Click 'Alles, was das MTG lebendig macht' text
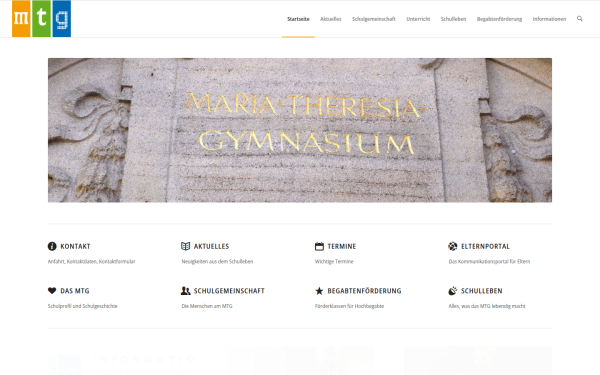Image resolution: width=600 pixels, height=375 pixels. click(x=487, y=306)
